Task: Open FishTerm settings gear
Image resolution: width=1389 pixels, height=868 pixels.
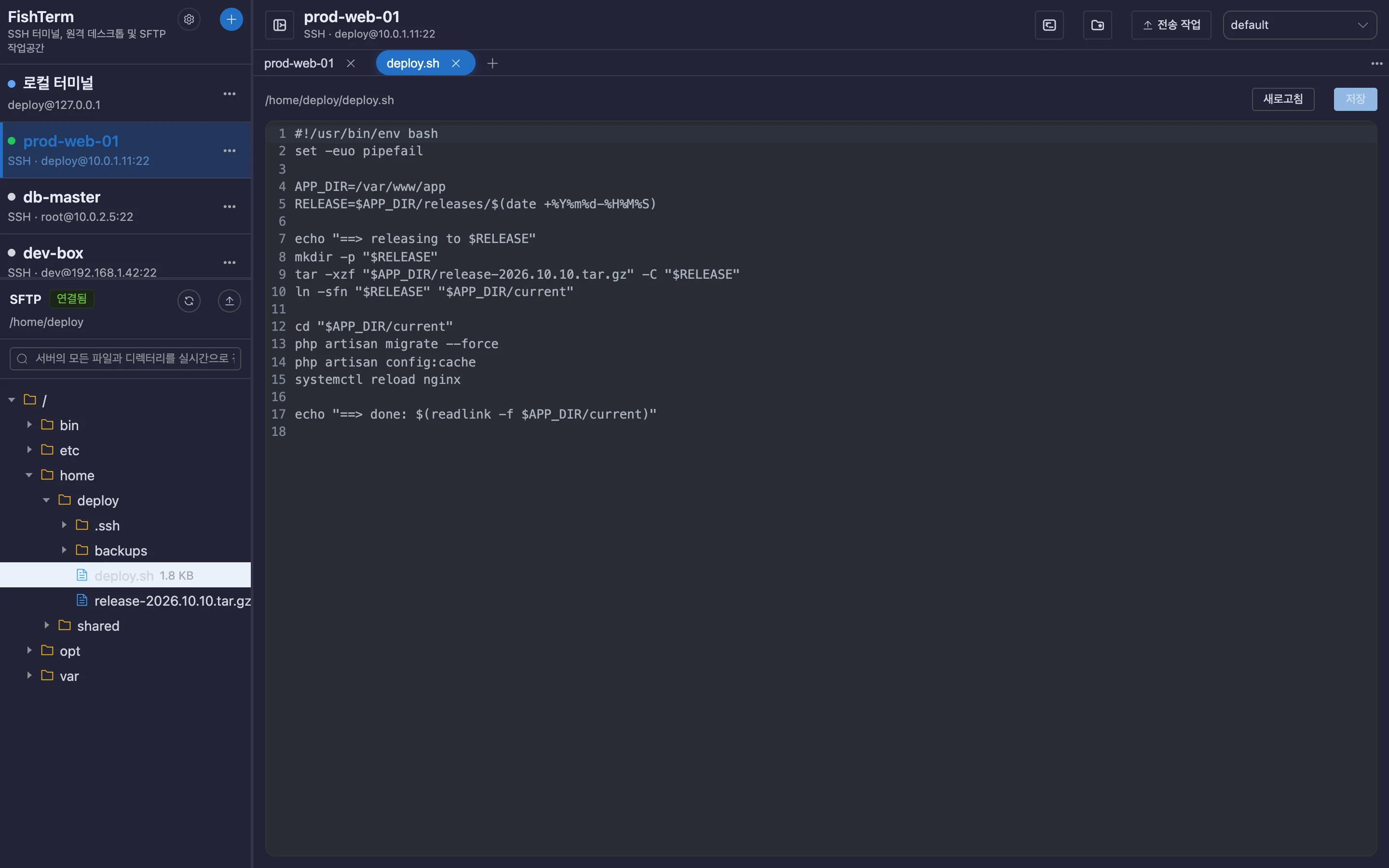Action: point(189,19)
